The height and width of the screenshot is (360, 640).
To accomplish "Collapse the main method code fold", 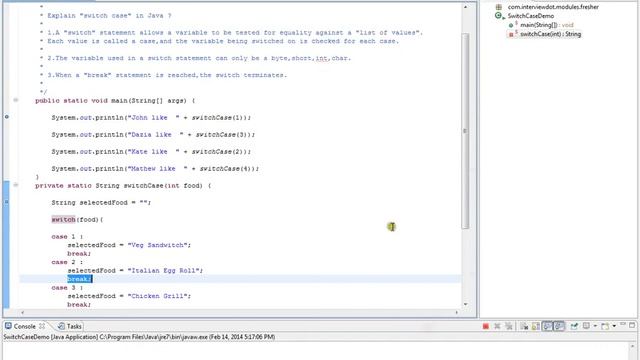I will (16, 100).
